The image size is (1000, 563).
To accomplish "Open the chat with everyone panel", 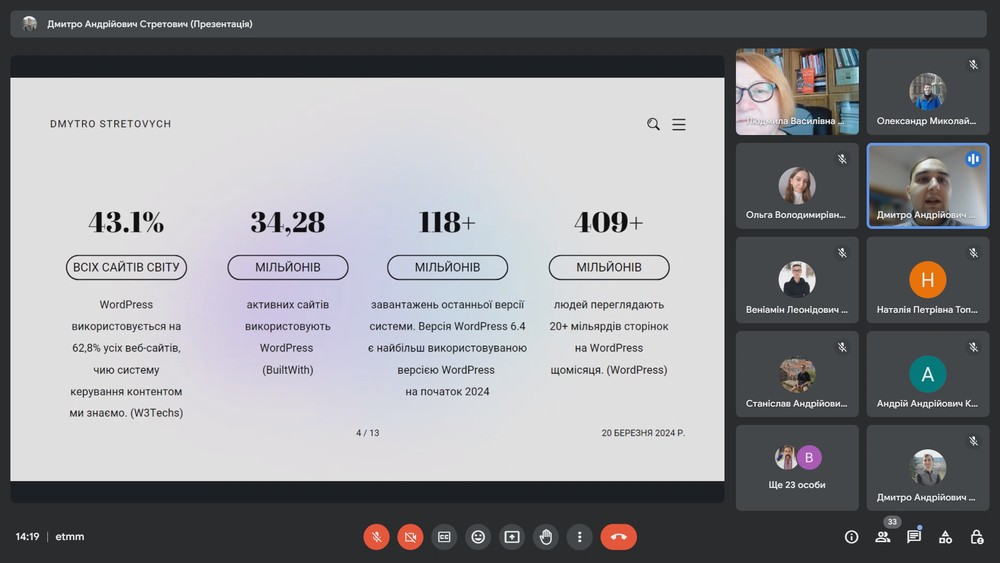I will pyautogui.click(x=914, y=537).
